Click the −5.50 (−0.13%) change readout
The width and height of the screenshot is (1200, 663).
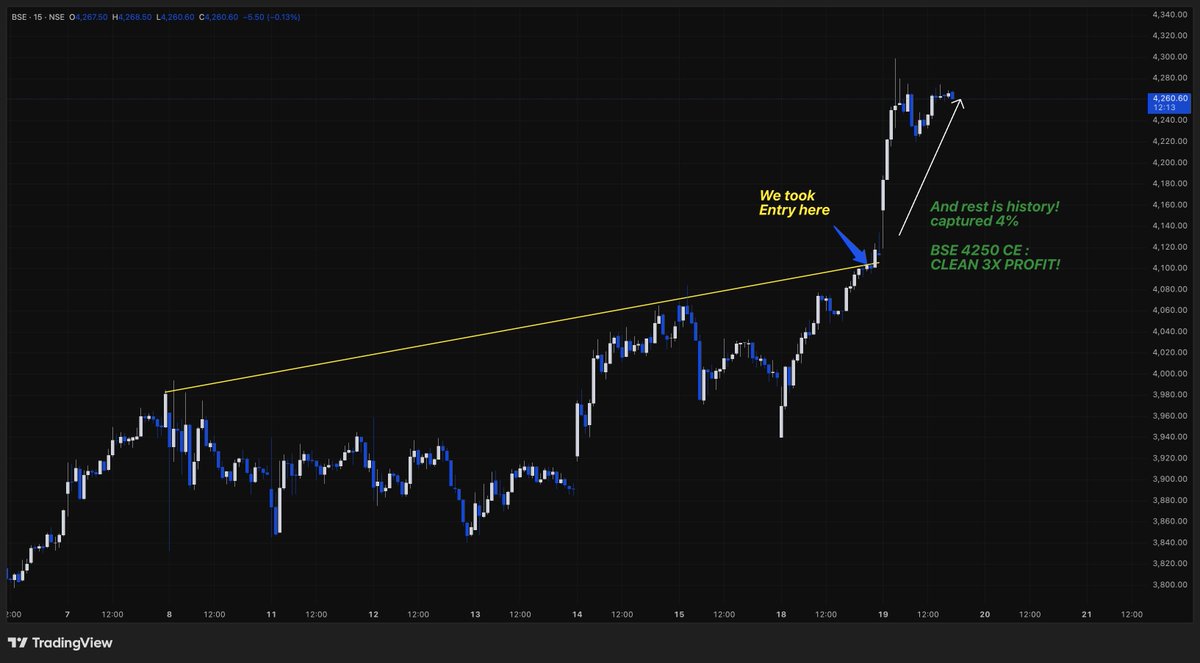[271, 17]
